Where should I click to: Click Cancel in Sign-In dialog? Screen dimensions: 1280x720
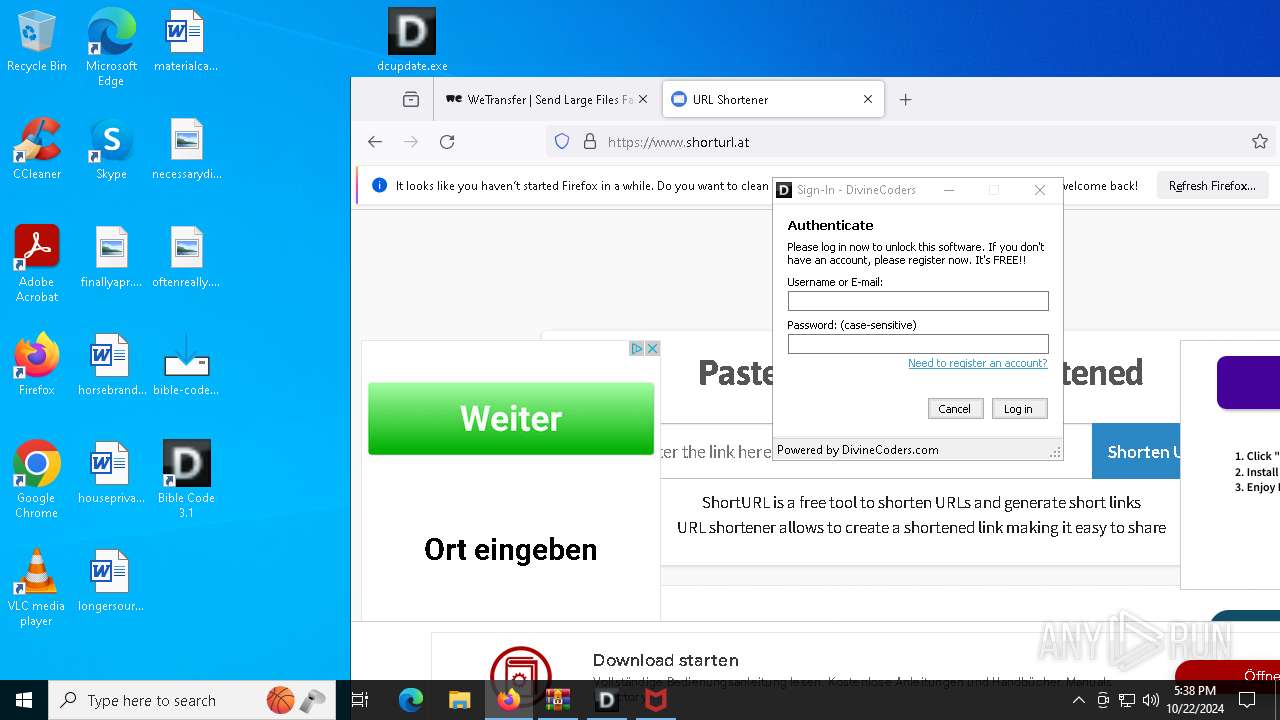point(955,409)
